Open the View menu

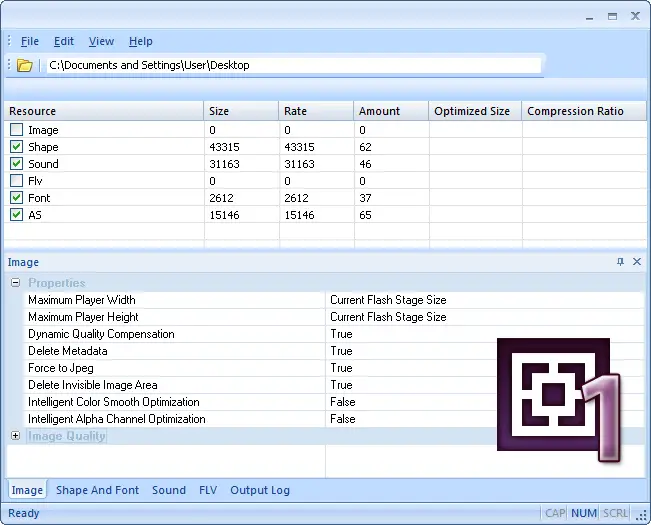click(x=101, y=41)
